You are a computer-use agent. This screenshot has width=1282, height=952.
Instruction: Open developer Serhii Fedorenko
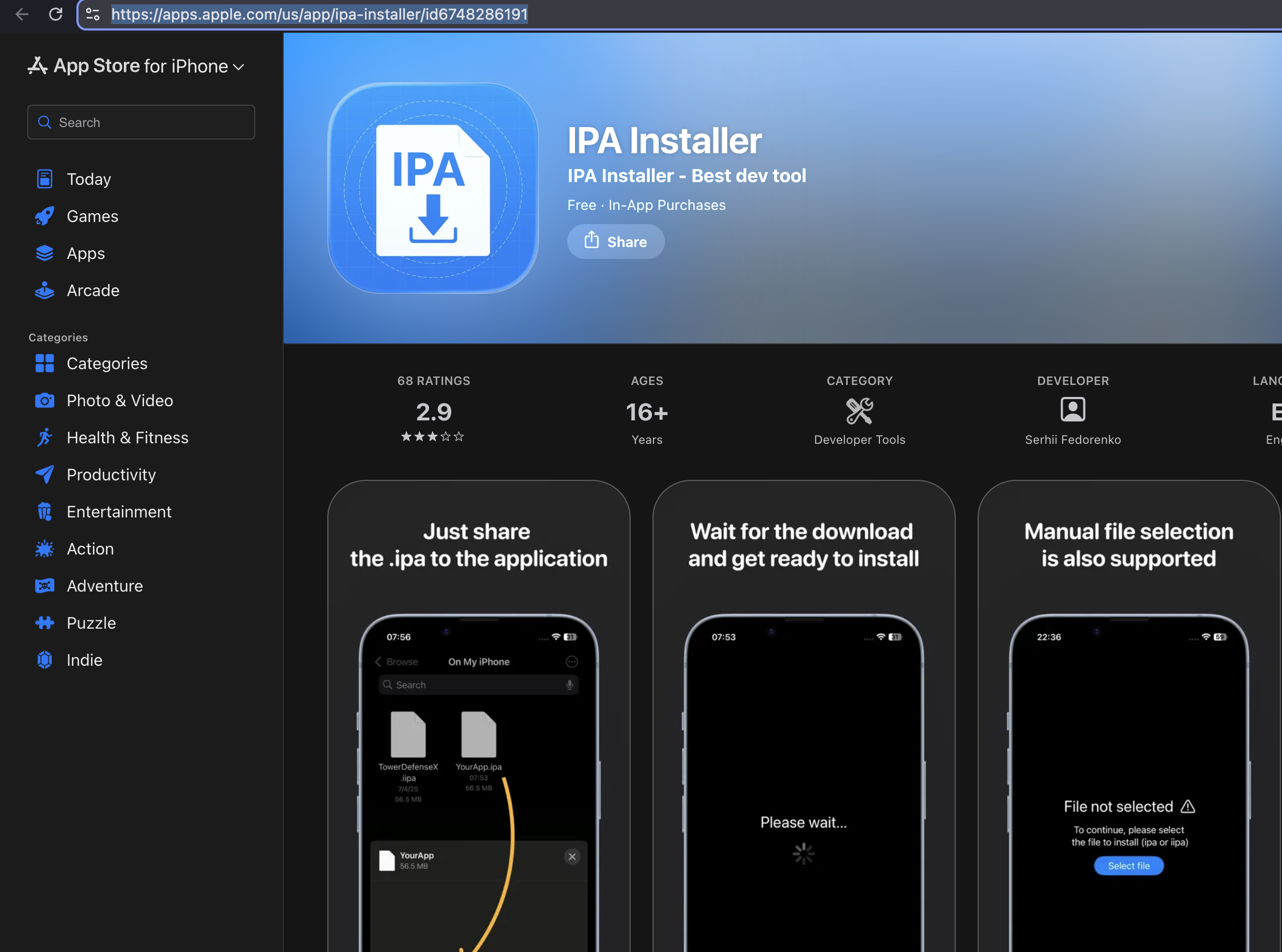(1072, 439)
